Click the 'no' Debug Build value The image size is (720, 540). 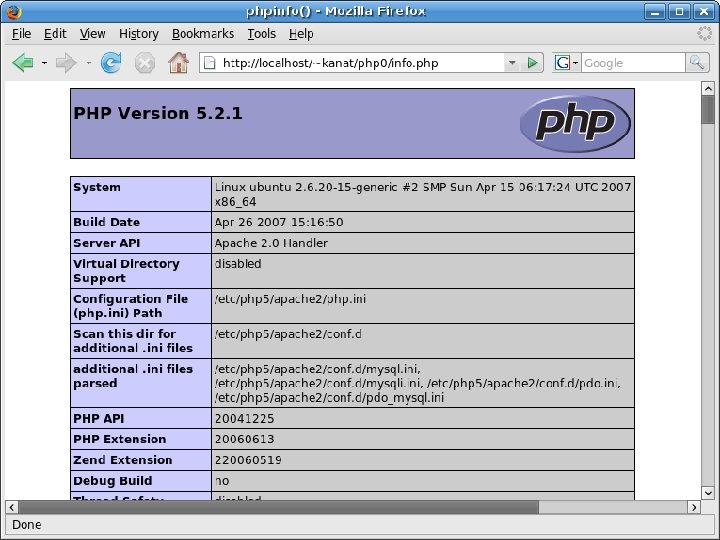pos(222,481)
